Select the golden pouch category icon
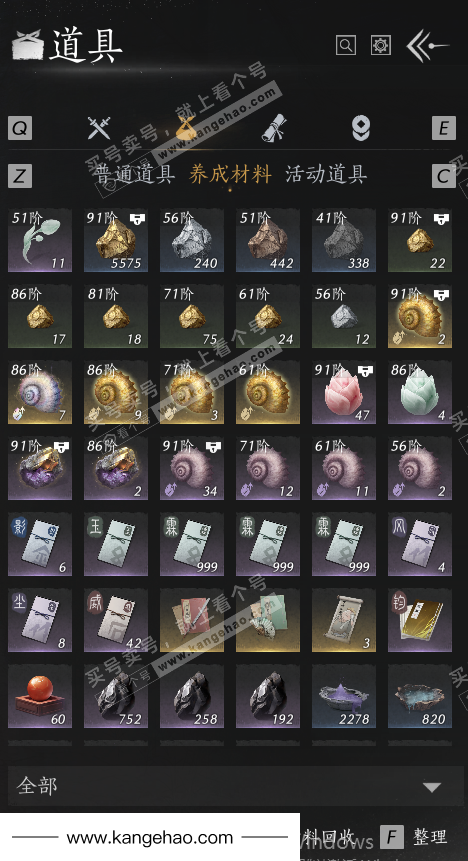 186,127
